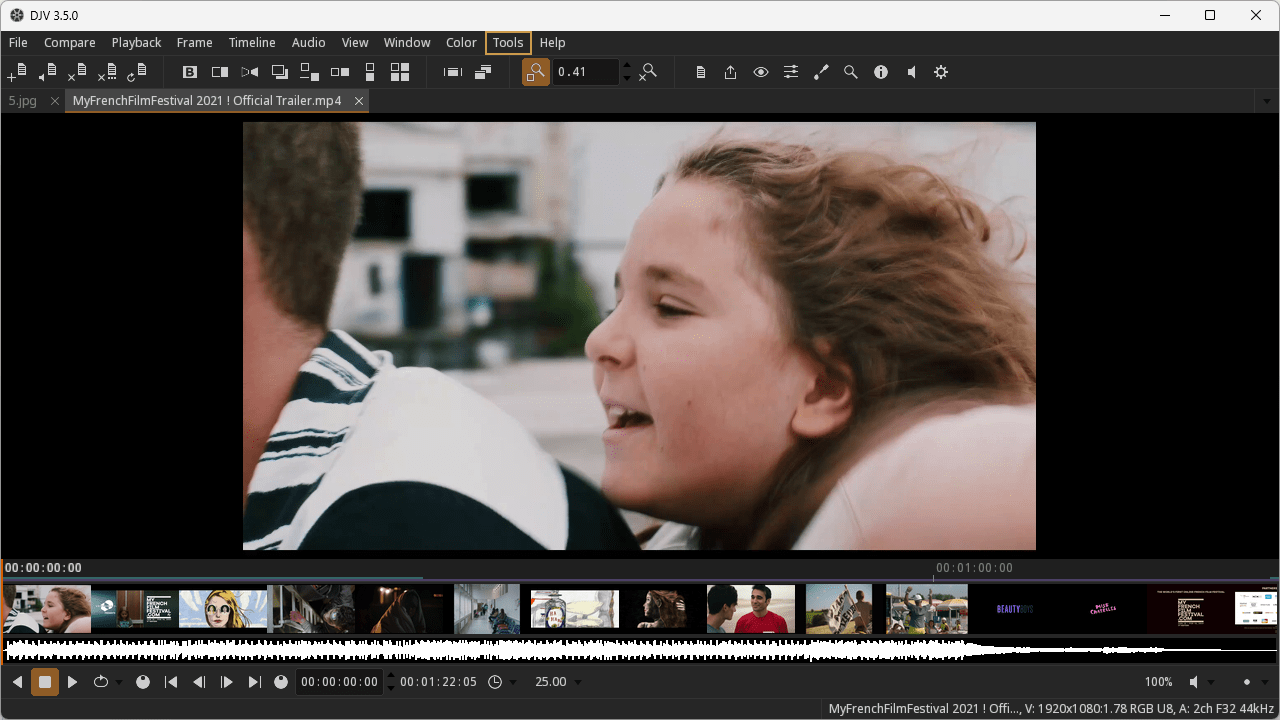The height and width of the screenshot is (720, 1280).
Task: Reload the current file using the toolbar icon
Action: coord(137,72)
